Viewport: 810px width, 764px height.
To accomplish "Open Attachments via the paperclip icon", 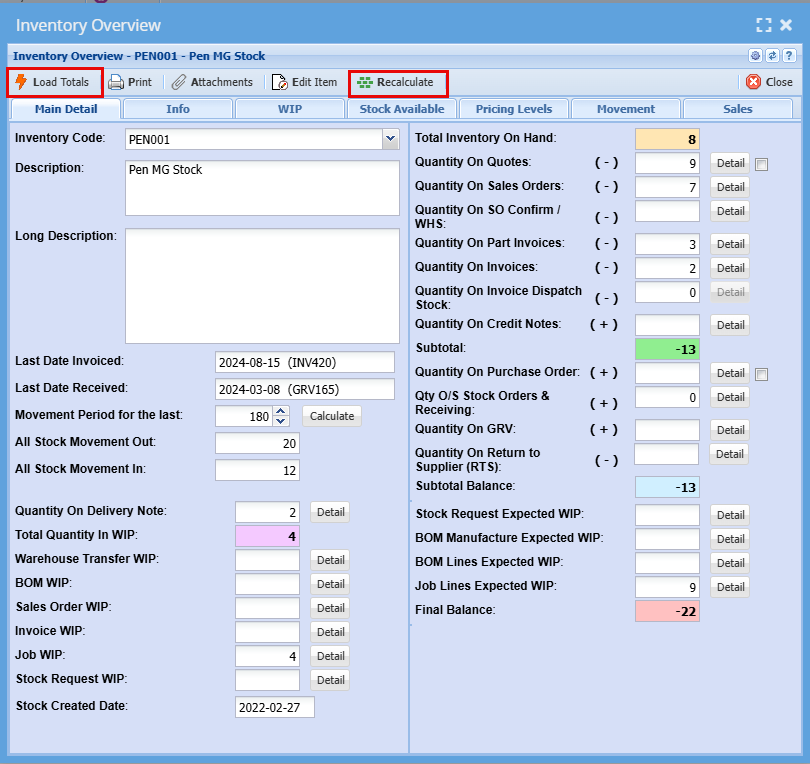I will tap(179, 82).
